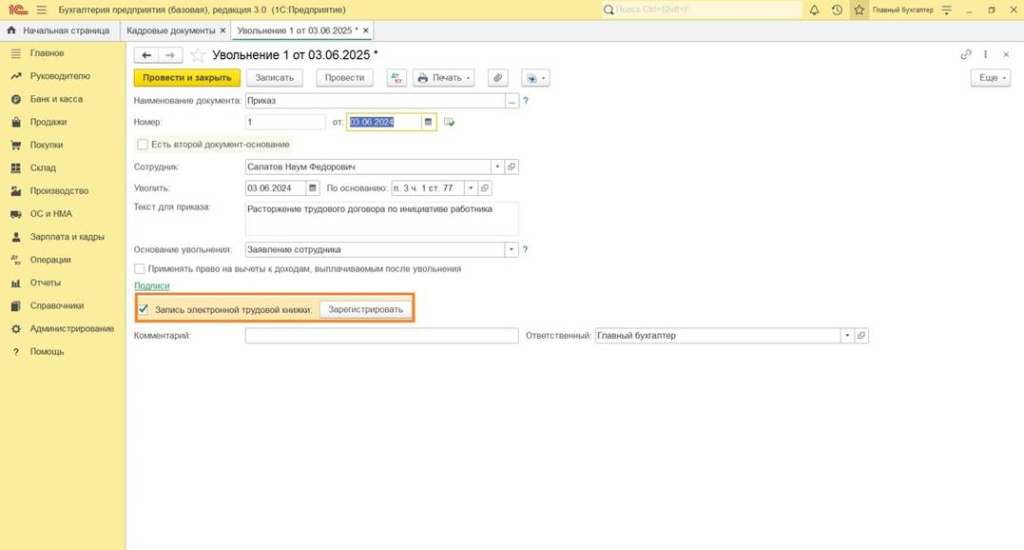
Task: Open Зарплата и кадры section in sidebar
Action: coord(67,237)
